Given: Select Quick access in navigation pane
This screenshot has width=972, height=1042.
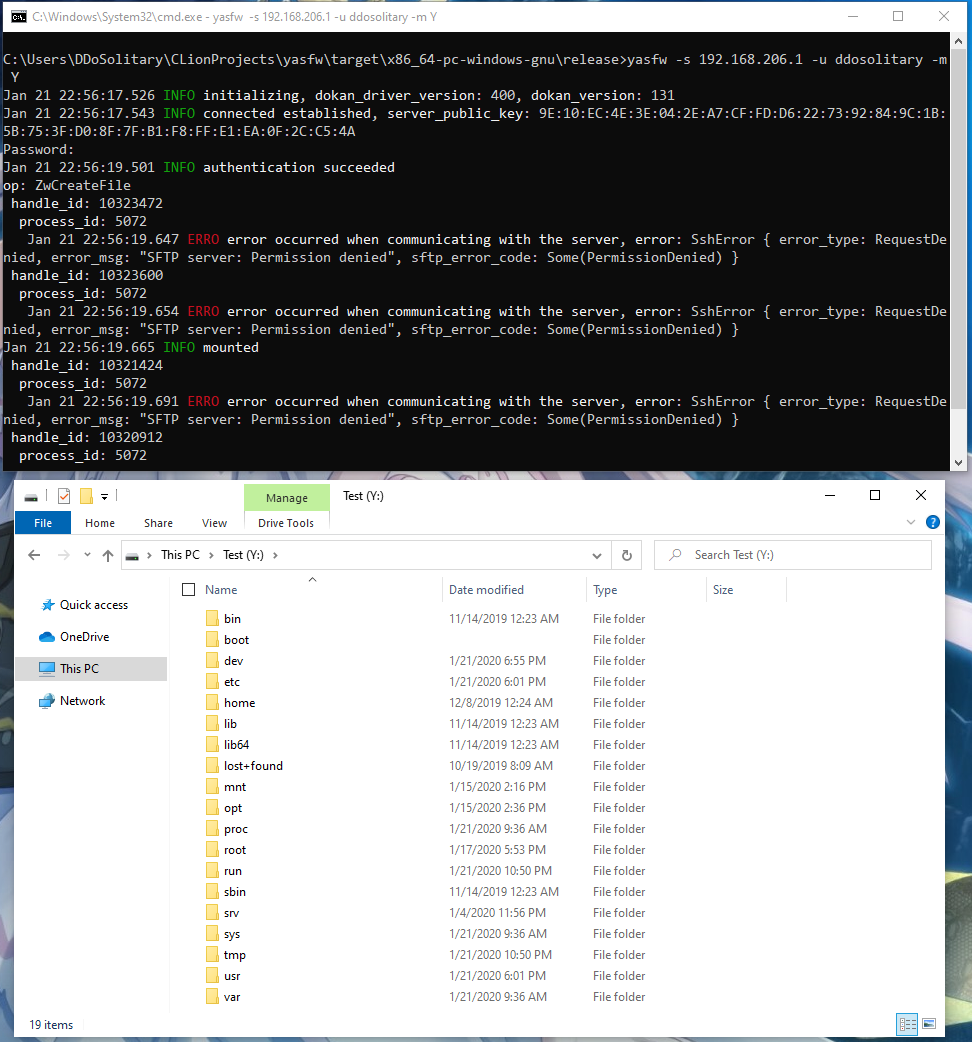Looking at the screenshot, I should click(94, 605).
